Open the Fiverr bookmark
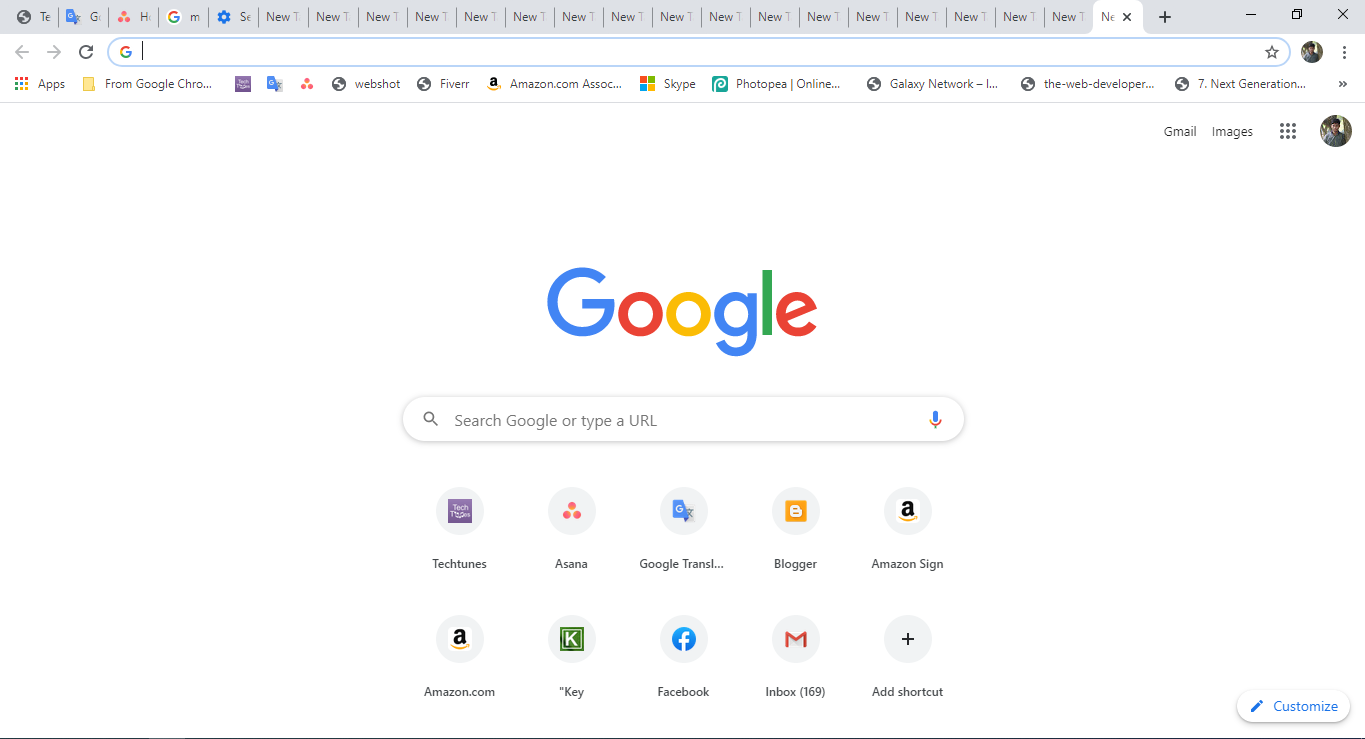Screen dimensions: 1365x739 443,84
